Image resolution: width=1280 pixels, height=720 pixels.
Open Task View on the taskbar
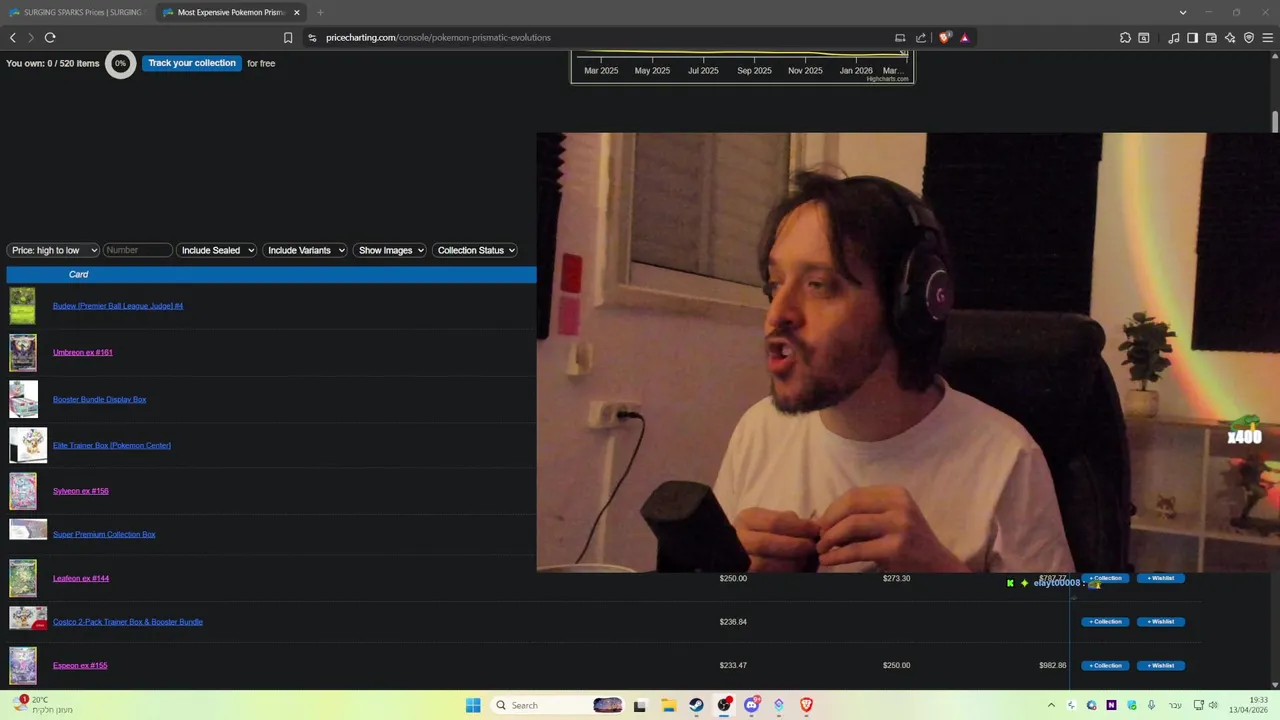640,705
